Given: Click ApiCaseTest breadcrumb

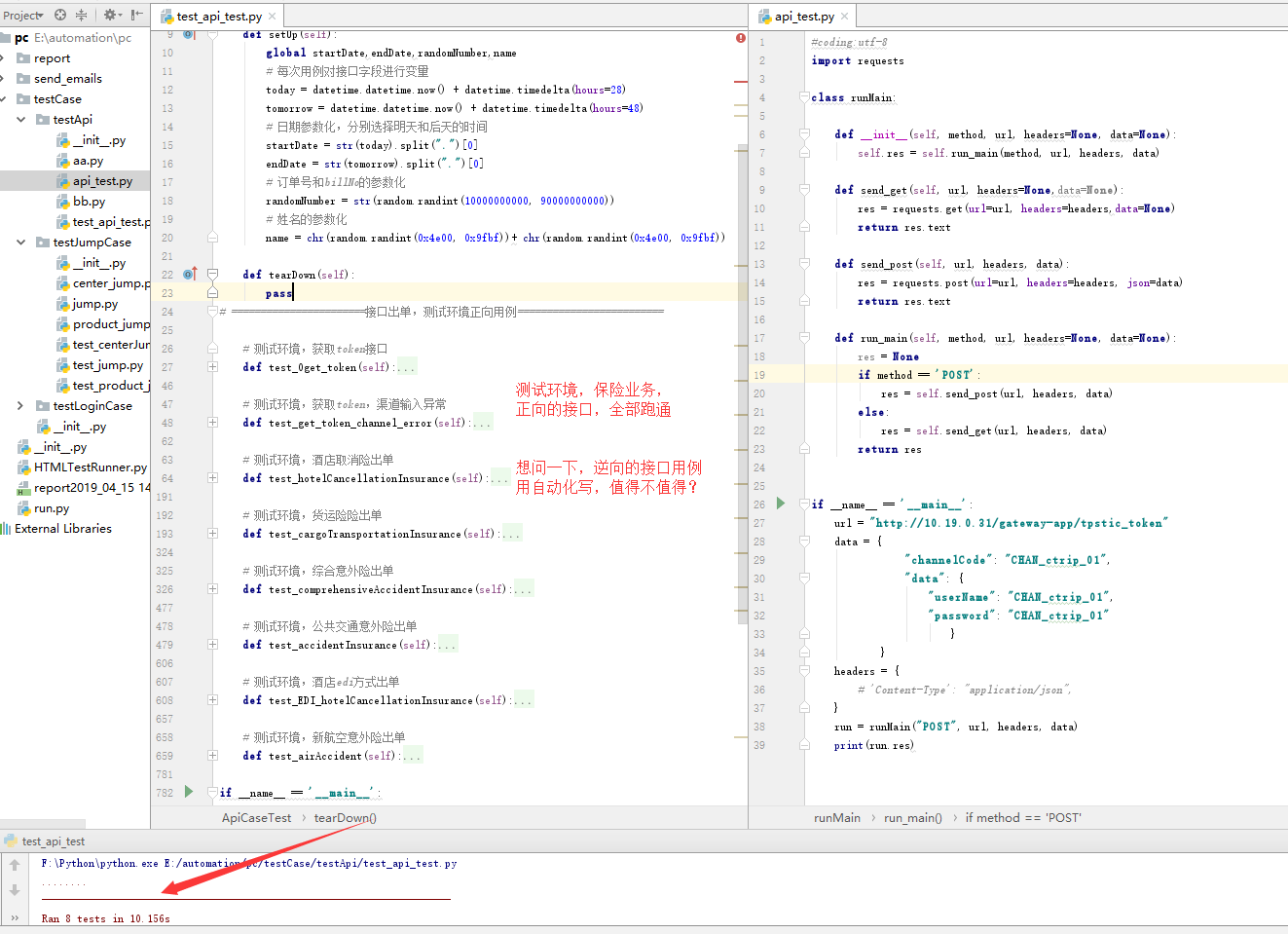Looking at the screenshot, I should [x=256, y=818].
